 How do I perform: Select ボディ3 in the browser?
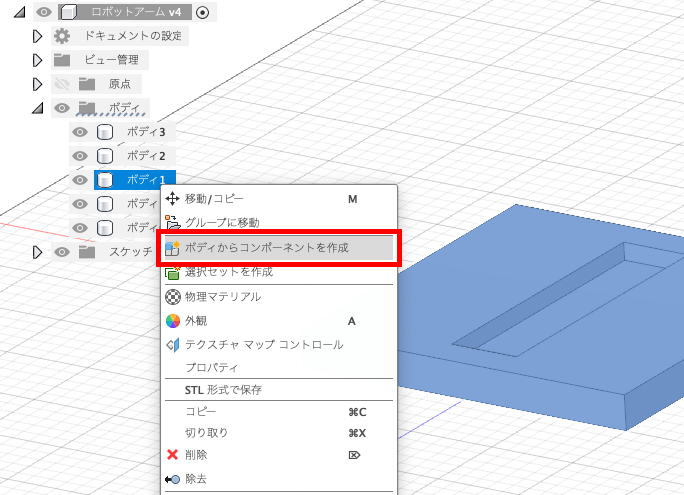(146, 132)
